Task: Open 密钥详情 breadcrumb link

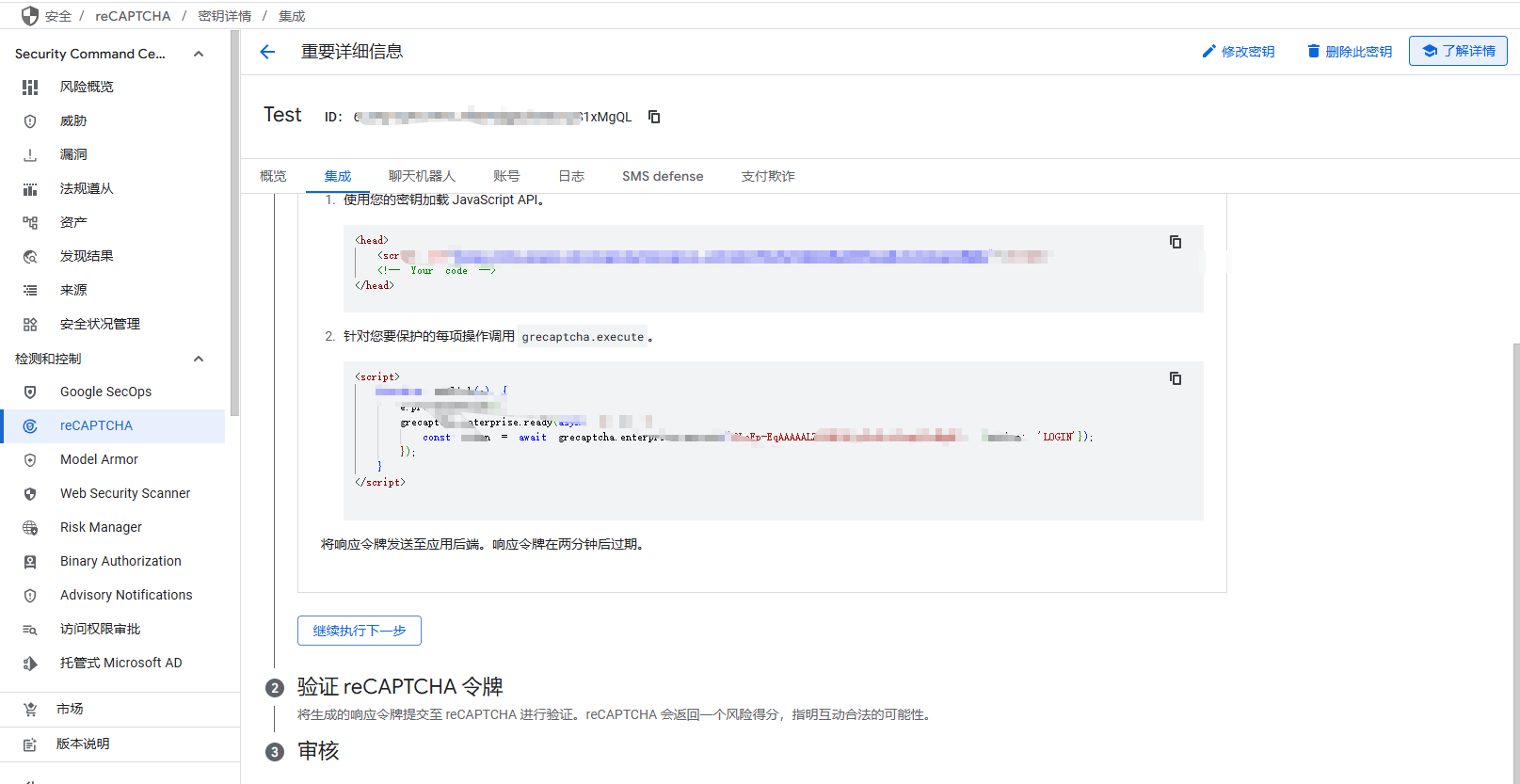Action: tap(224, 16)
